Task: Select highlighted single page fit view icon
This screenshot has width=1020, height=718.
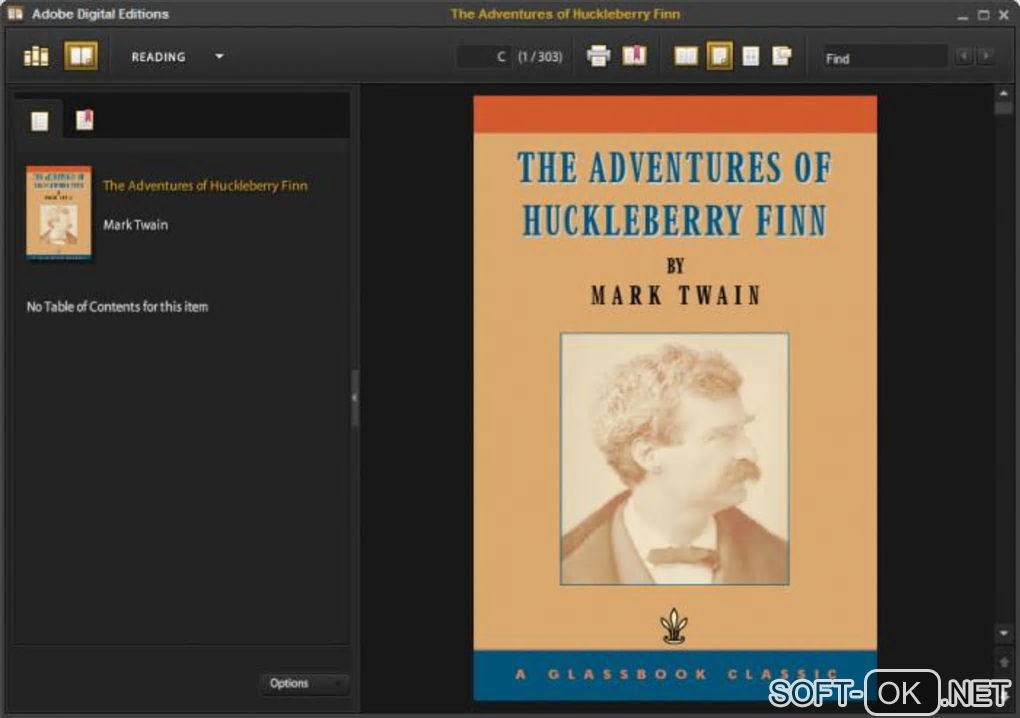Action: [x=719, y=56]
